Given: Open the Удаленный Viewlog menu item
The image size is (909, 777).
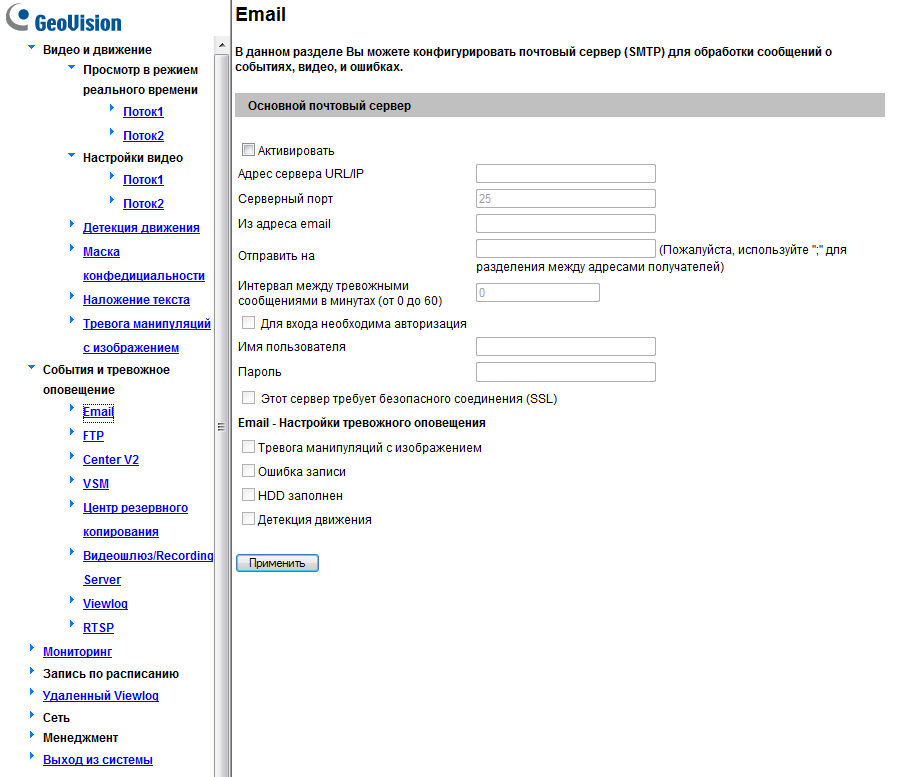Looking at the screenshot, I should coord(100,696).
